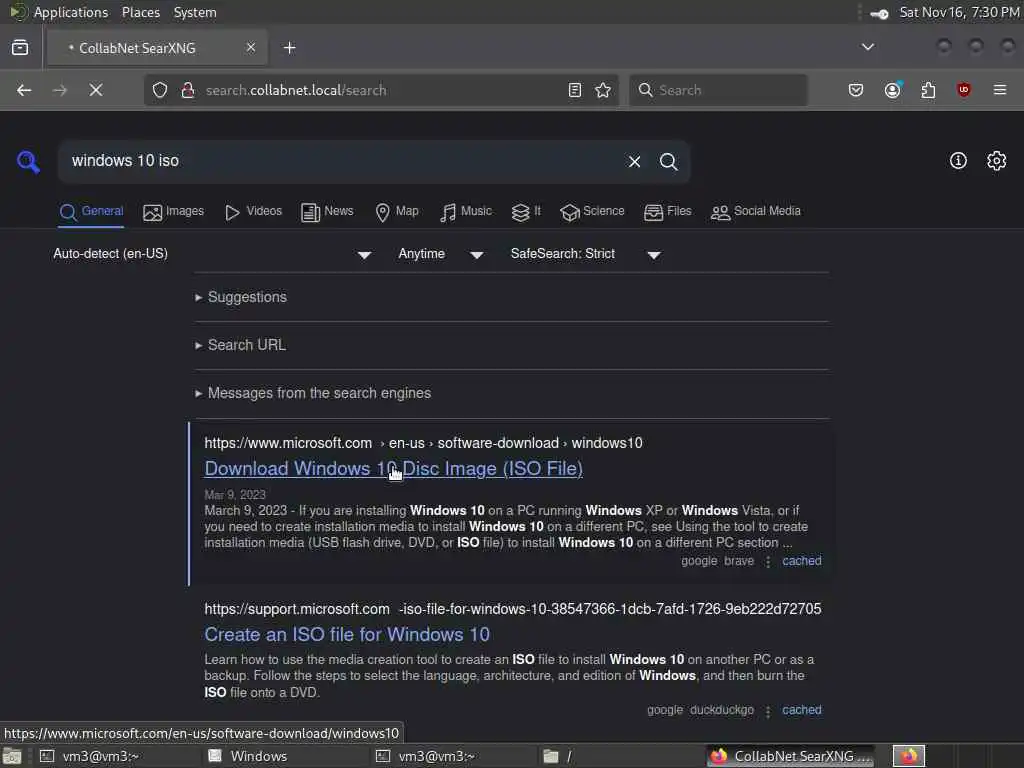Open the extensions puzzle icon

pyautogui.click(x=928, y=90)
